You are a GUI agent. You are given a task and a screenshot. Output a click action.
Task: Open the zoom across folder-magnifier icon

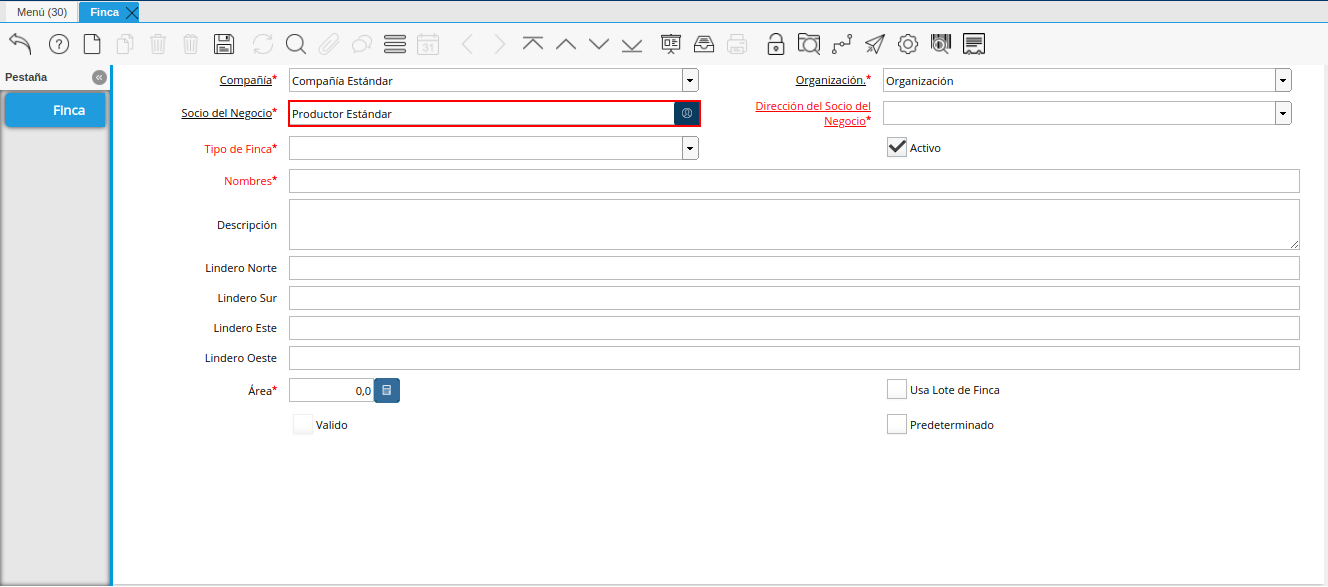click(809, 44)
